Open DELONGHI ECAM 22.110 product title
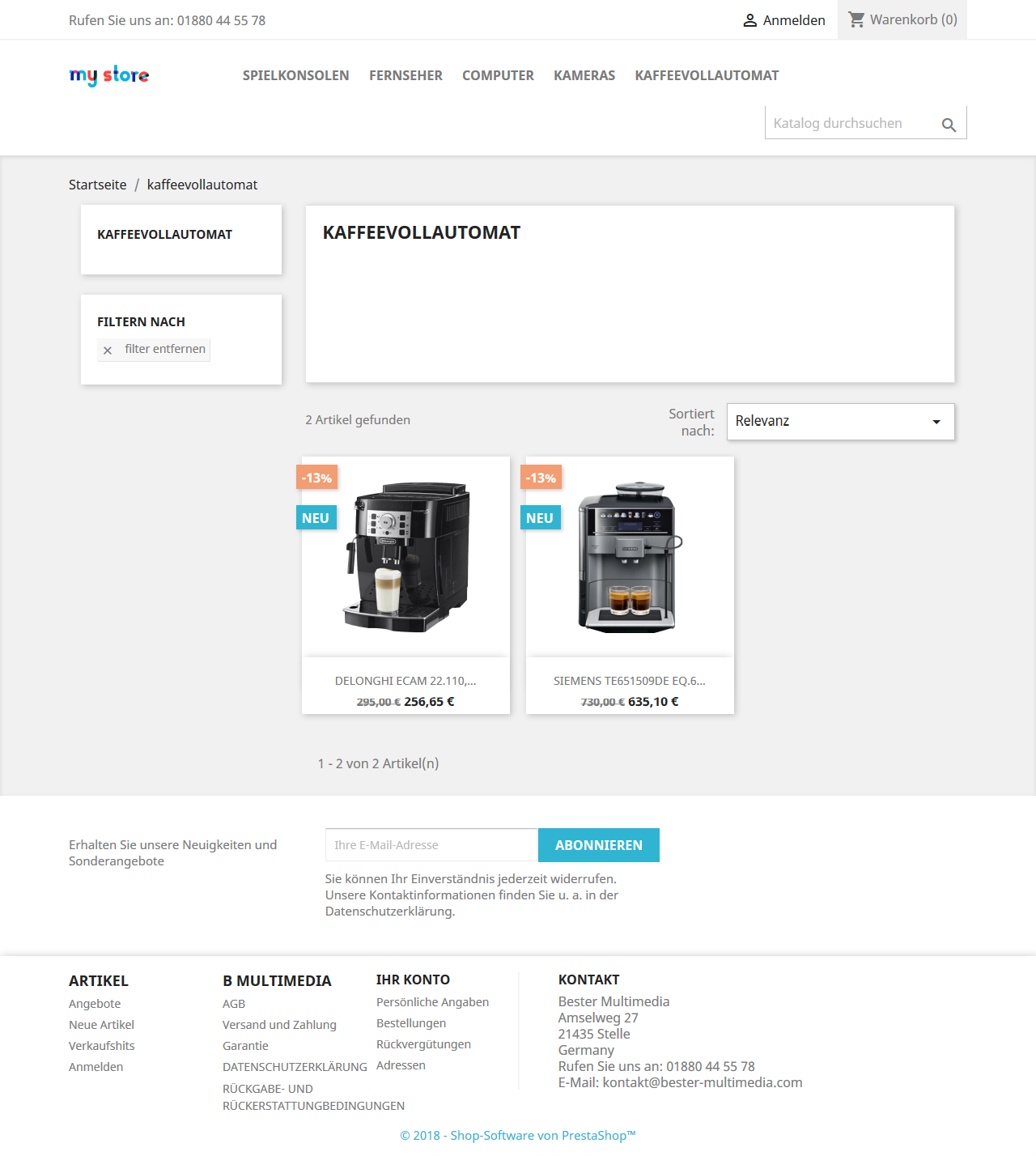Viewport: 1036px width, 1156px height. click(x=405, y=681)
